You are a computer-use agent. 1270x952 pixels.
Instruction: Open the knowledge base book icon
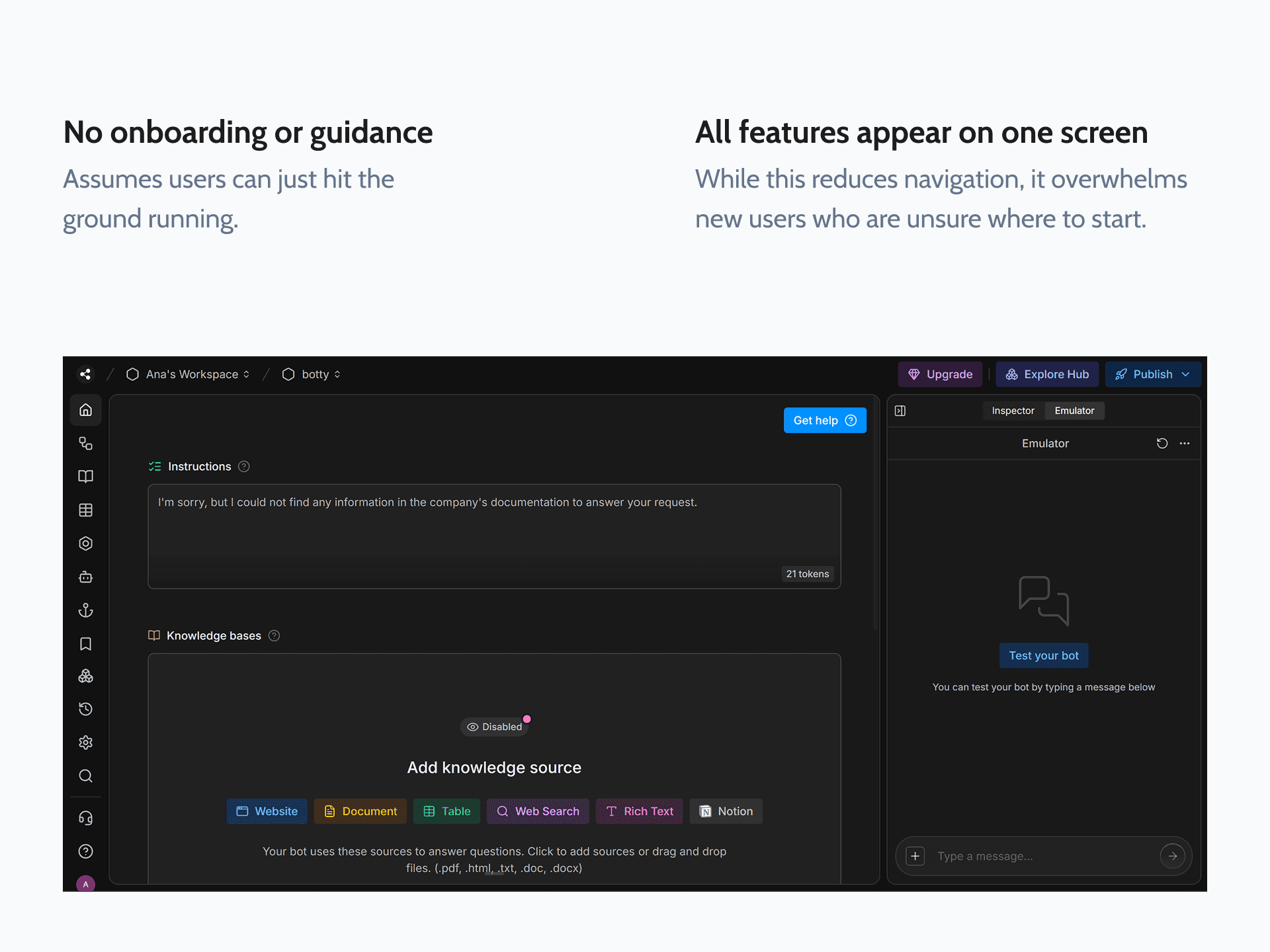pos(86,477)
